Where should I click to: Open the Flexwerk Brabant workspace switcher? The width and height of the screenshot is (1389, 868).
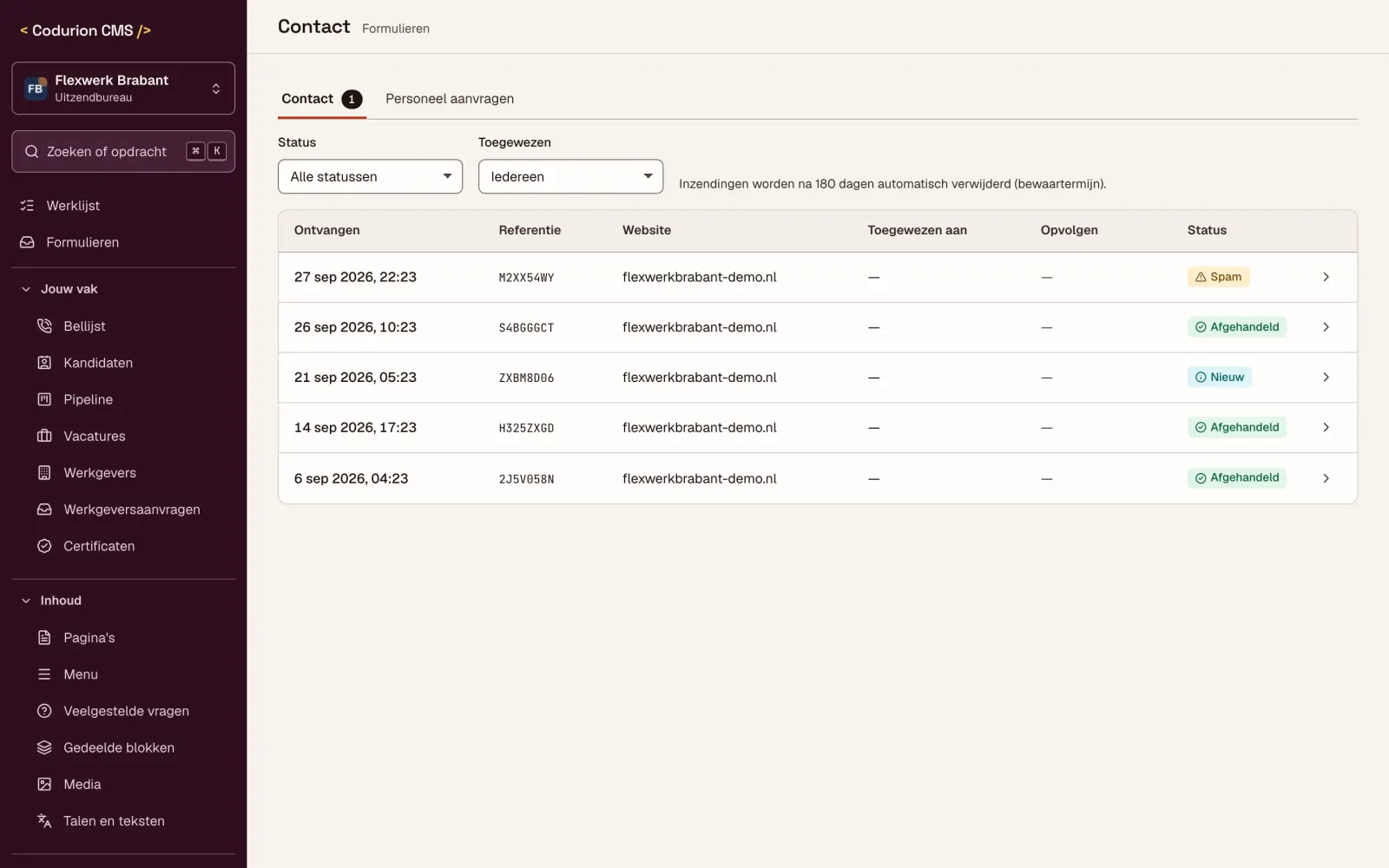click(x=123, y=89)
